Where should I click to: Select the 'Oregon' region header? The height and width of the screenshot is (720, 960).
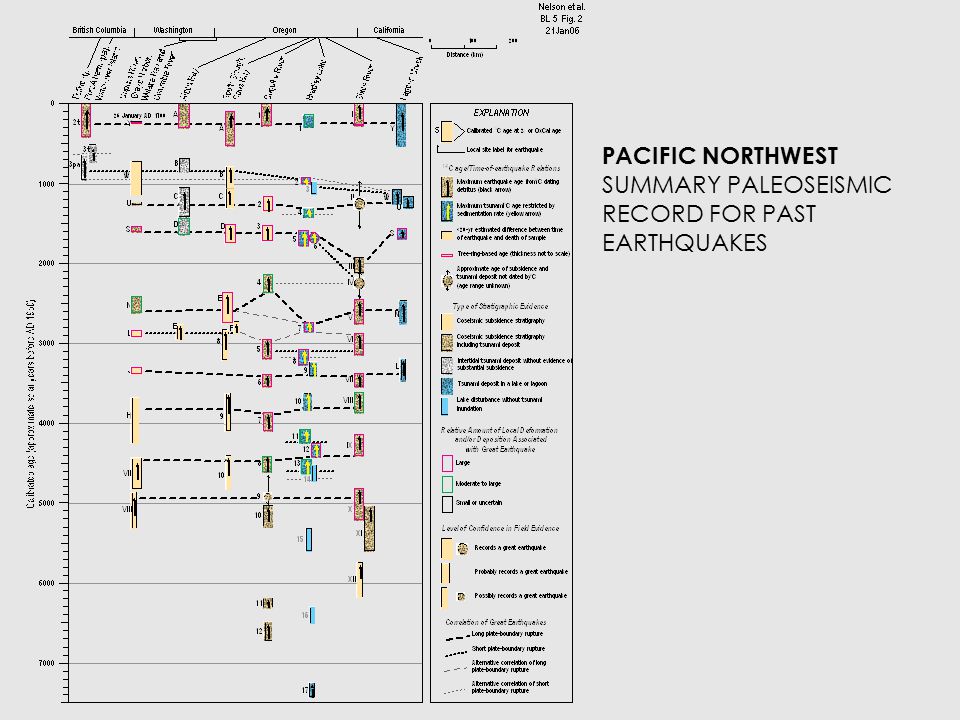(x=284, y=30)
